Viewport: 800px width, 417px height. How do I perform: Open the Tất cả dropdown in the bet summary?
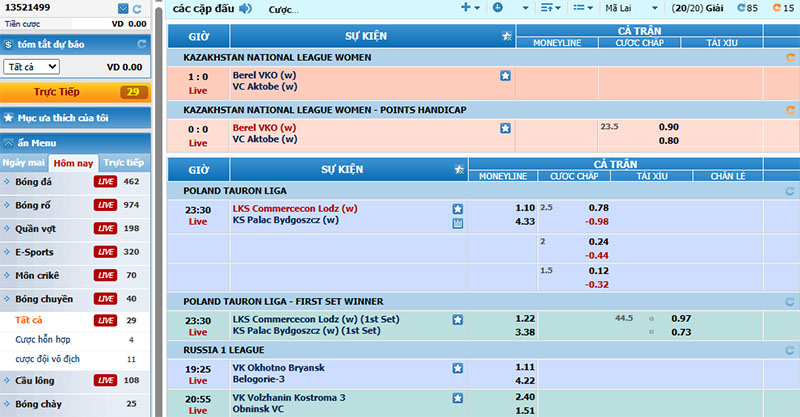tap(31, 67)
